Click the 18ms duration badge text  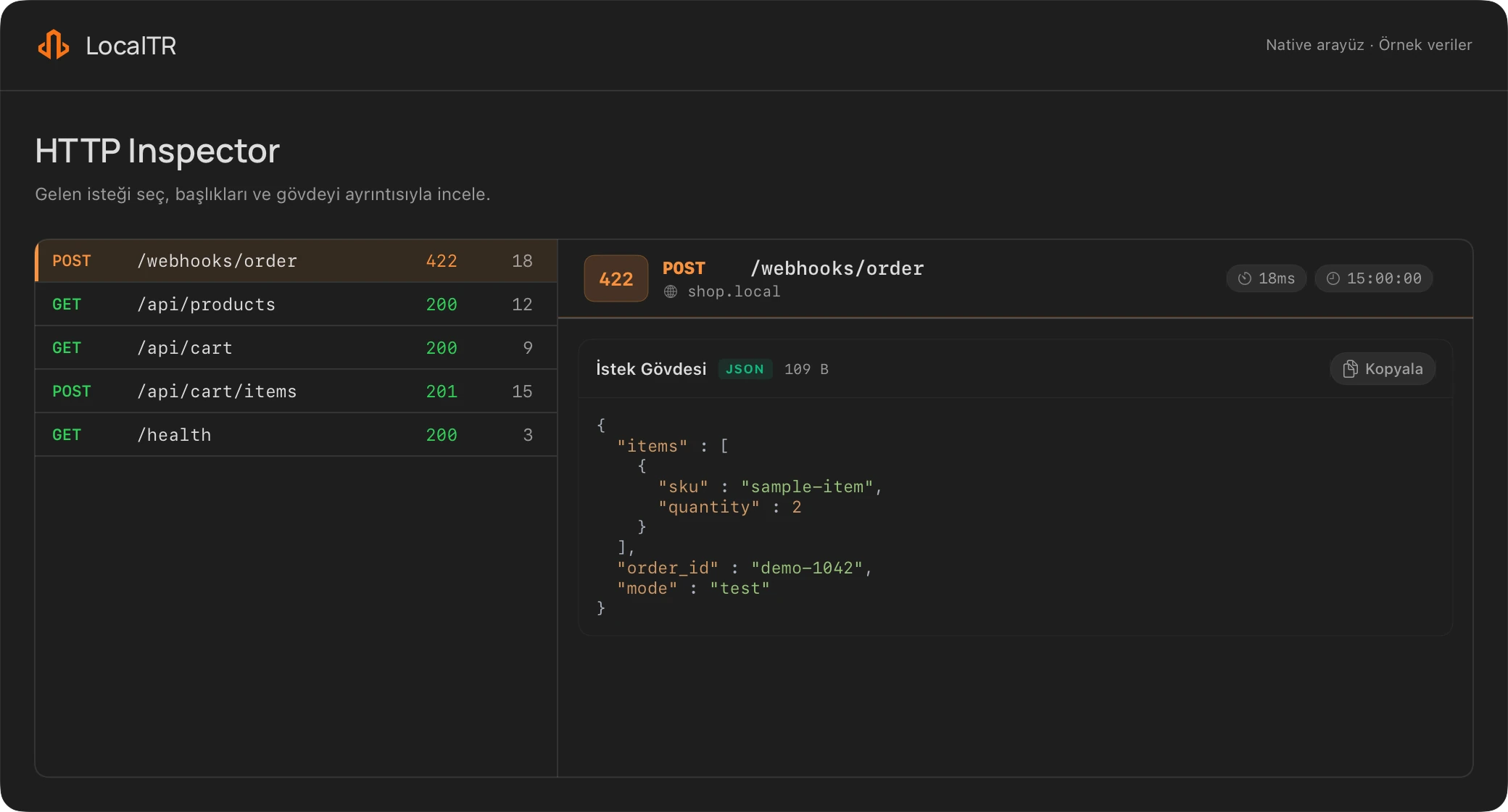coord(1277,278)
